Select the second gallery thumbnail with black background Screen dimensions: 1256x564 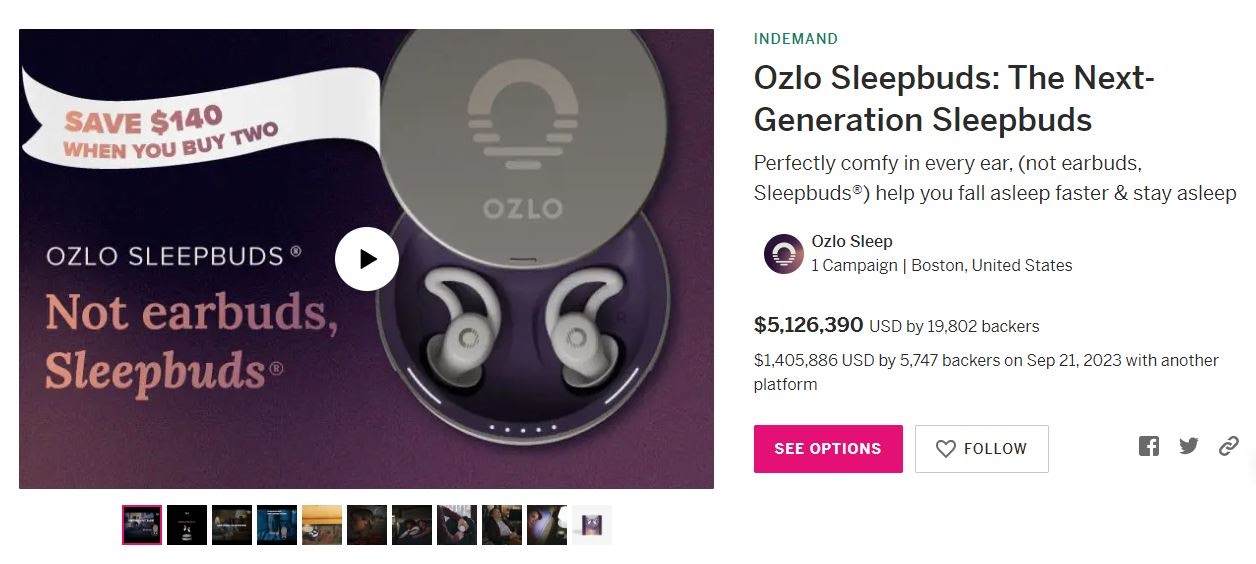click(187, 525)
